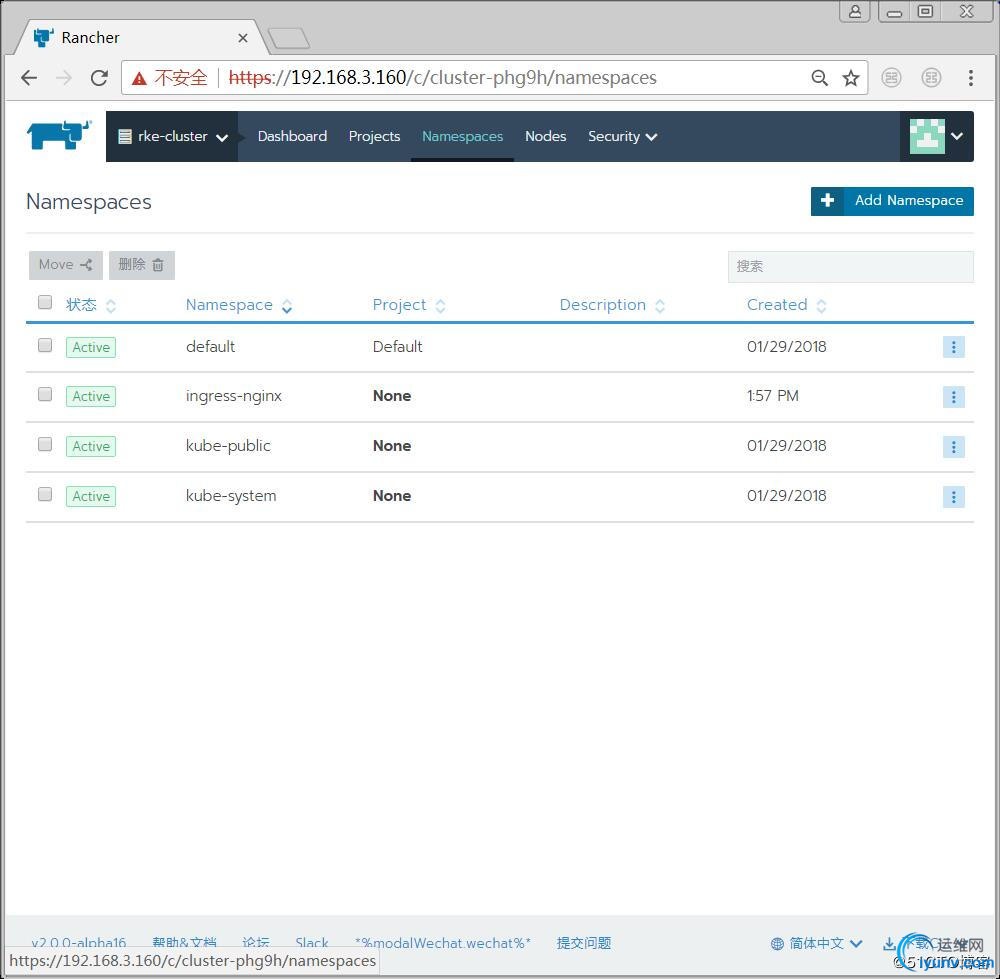Click the kube-public namespace name

tap(228, 446)
